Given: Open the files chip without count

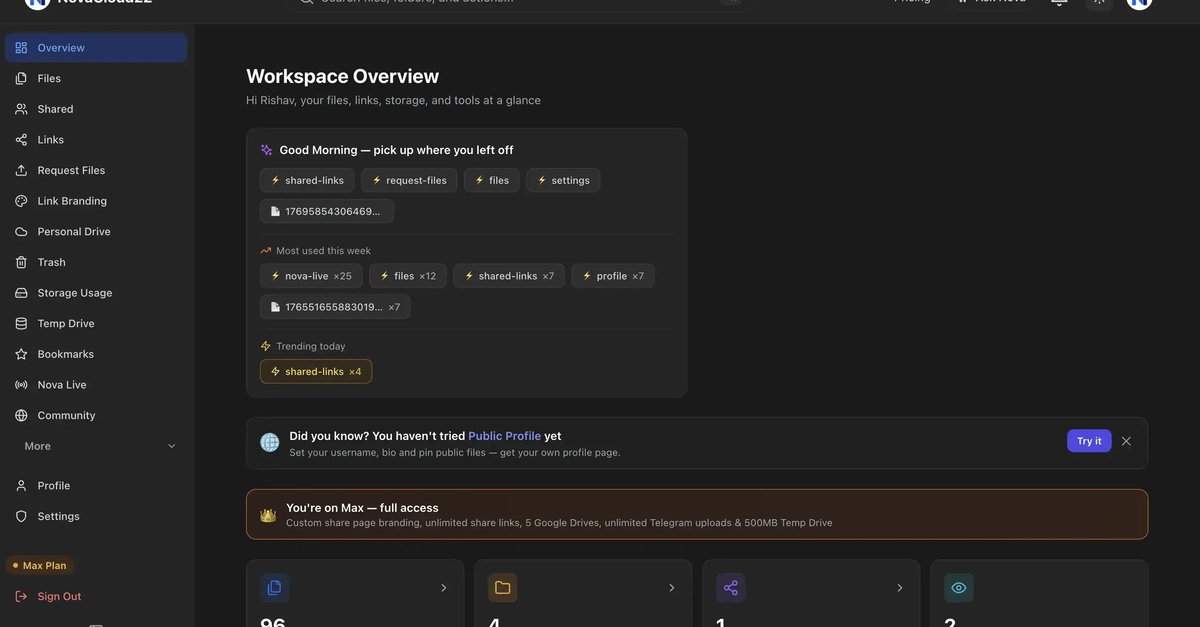Looking at the screenshot, I should pos(492,181).
